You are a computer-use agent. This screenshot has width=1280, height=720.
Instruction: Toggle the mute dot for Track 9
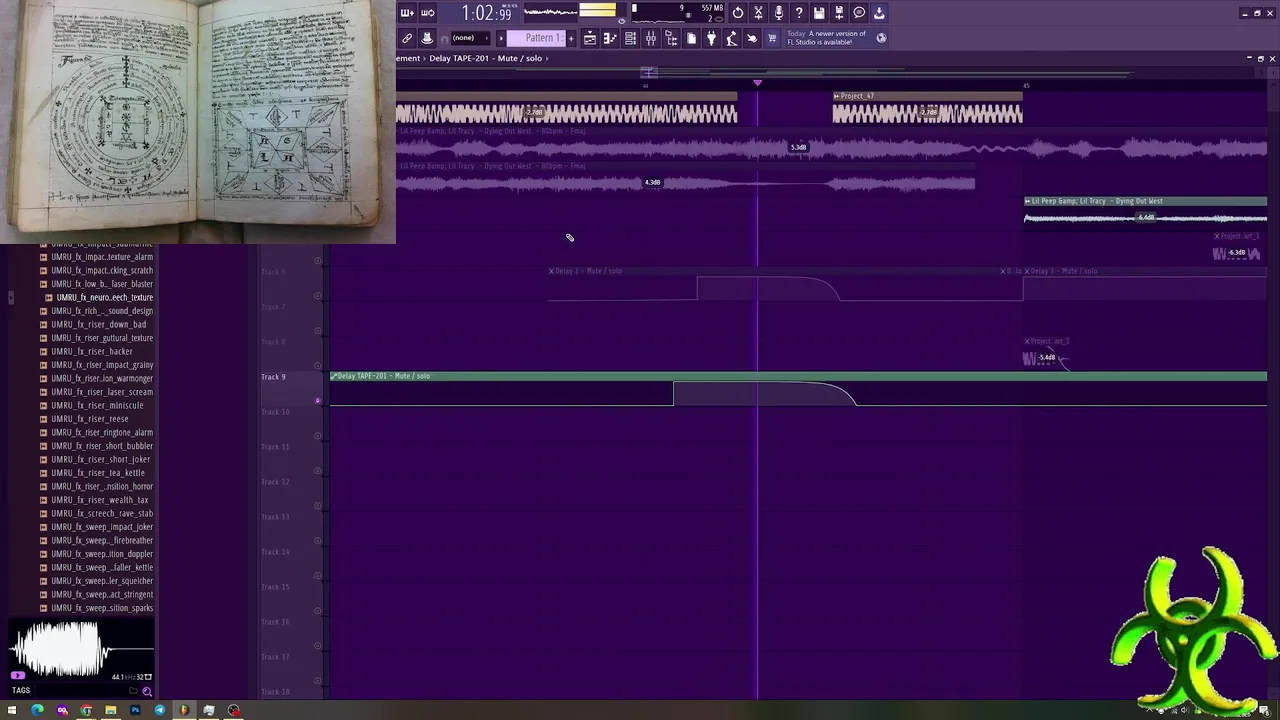[x=318, y=401]
